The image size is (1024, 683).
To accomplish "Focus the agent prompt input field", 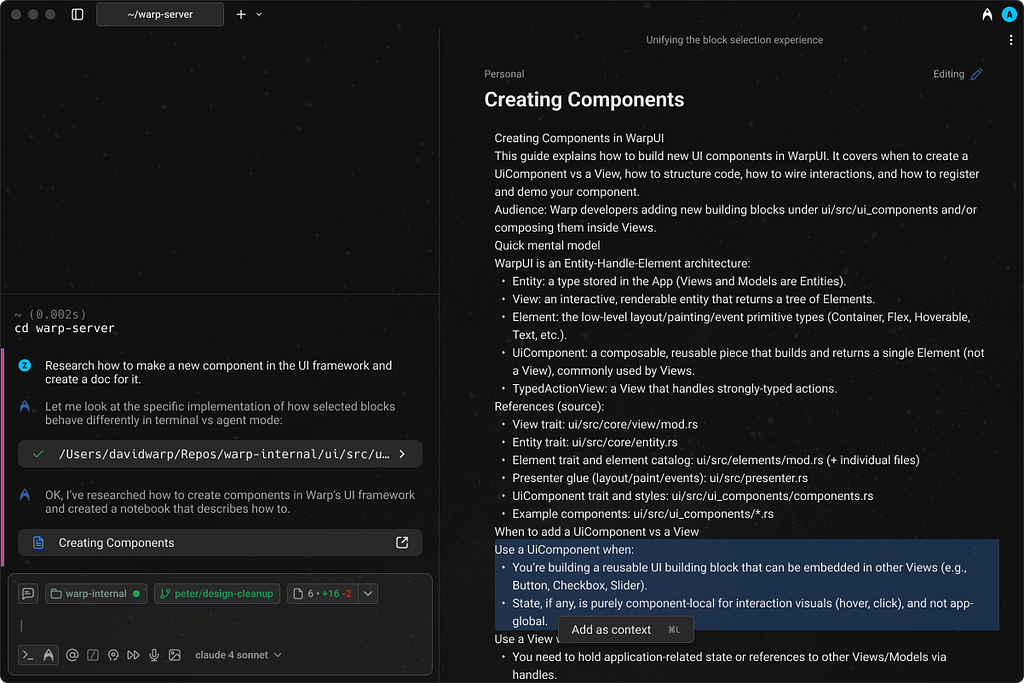I will pos(220,626).
